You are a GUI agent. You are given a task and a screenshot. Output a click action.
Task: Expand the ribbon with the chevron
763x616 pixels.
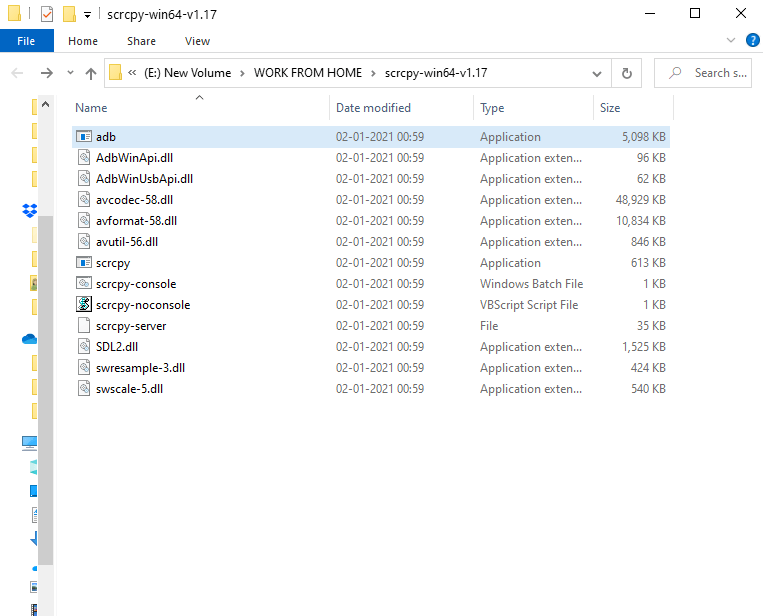(730, 40)
